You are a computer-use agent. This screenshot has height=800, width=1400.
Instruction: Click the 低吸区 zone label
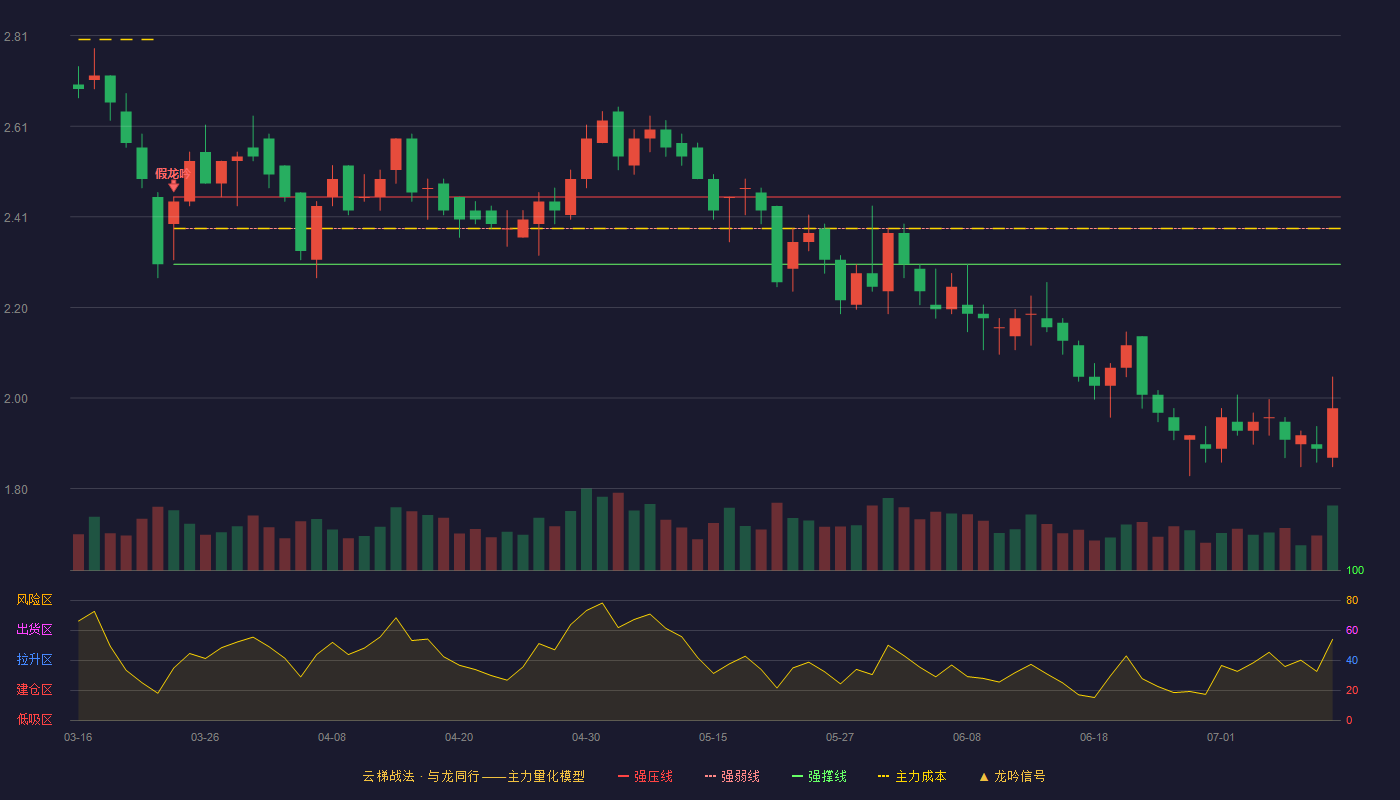pyautogui.click(x=34, y=719)
